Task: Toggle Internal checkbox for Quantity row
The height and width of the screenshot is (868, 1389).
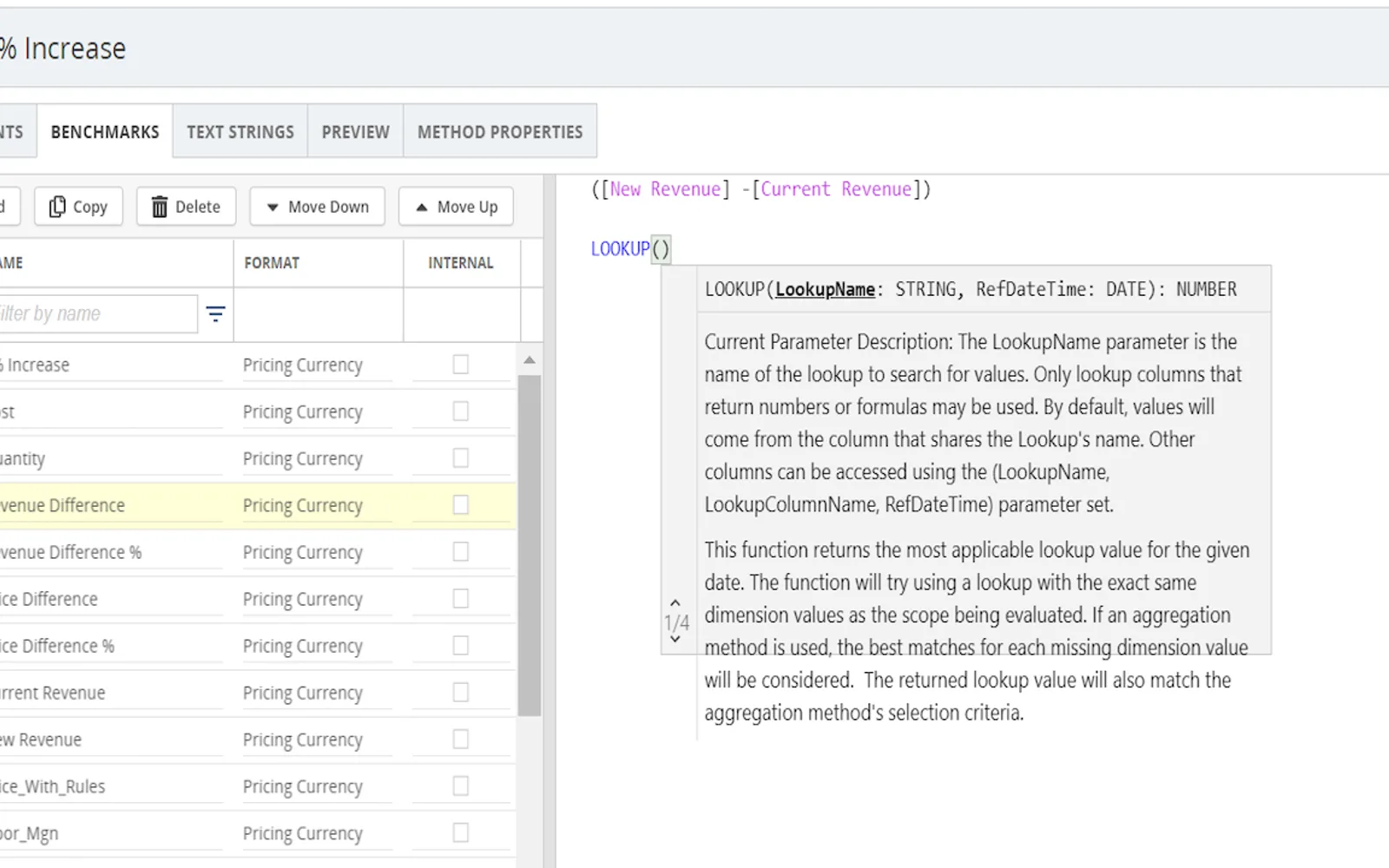Action: point(461,458)
